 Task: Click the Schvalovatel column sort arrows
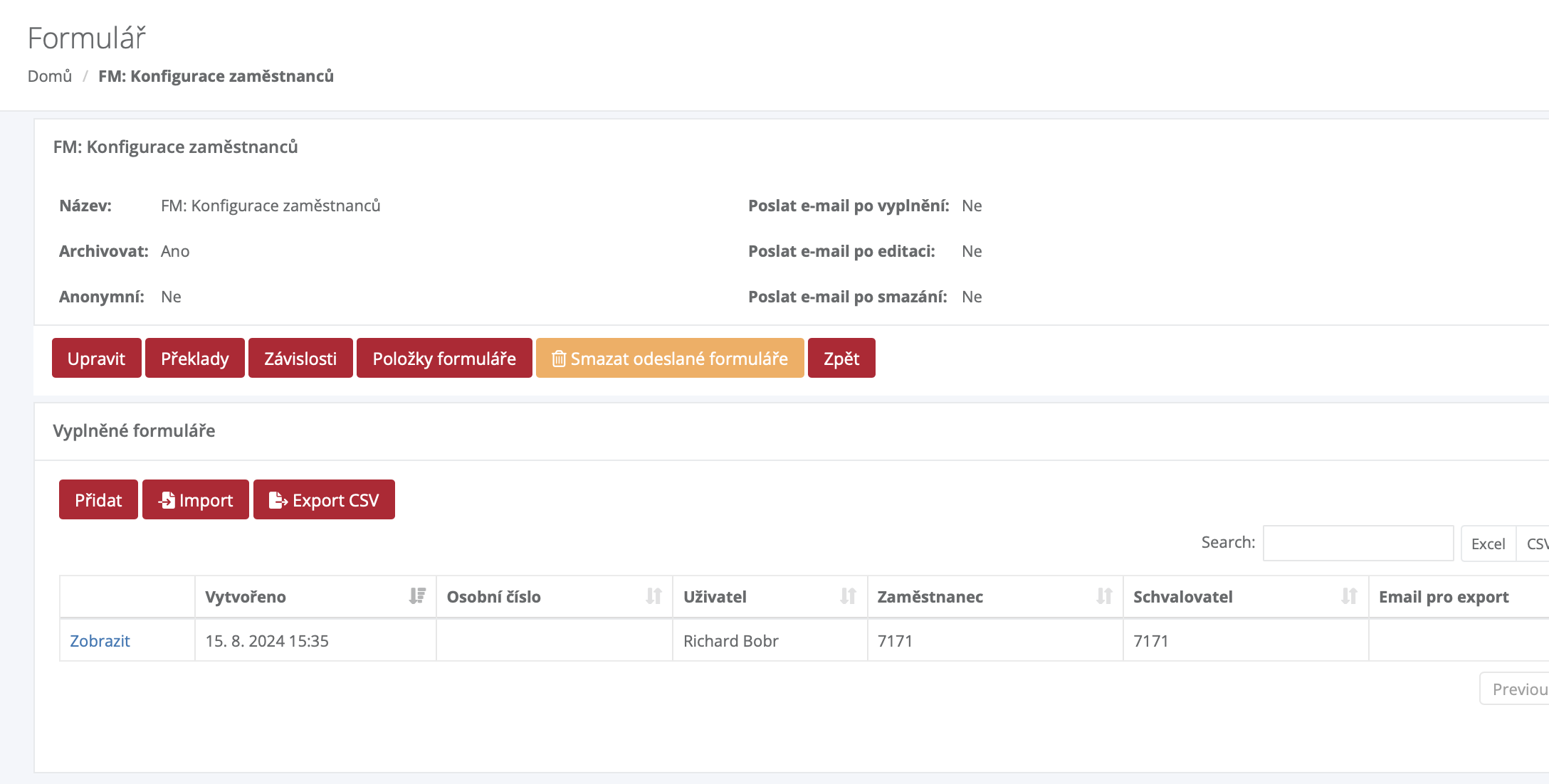pos(1349,596)
